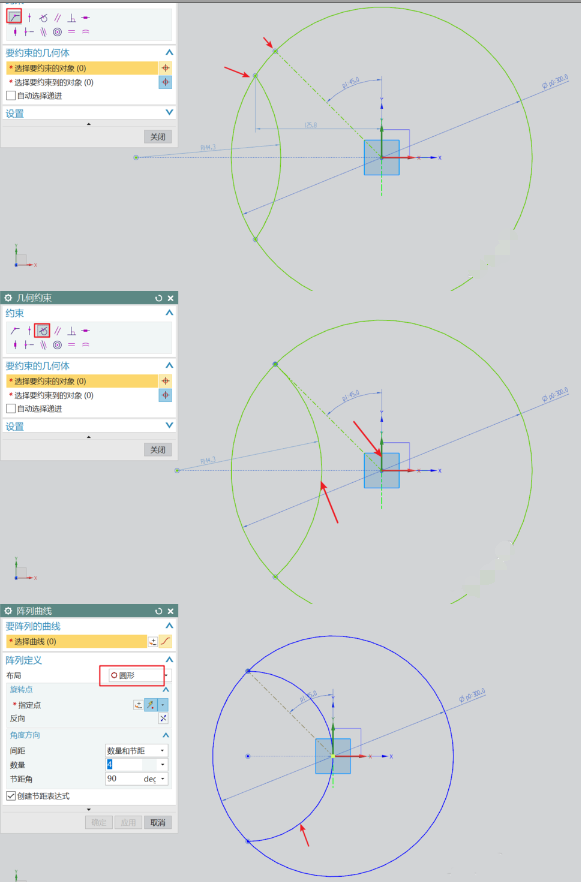The height and width of the screenshot is (882, 581).
Task: Collapse the 角度方向 section
Action: click(166, 735)
